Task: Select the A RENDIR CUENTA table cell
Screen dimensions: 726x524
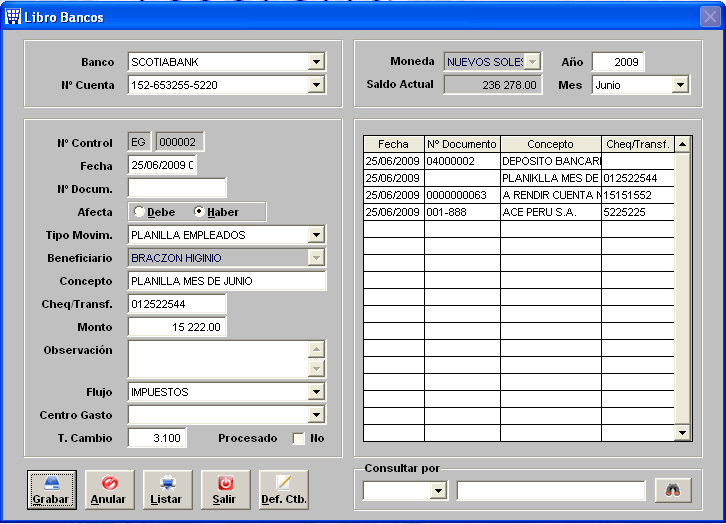Action: pos(551,195)
